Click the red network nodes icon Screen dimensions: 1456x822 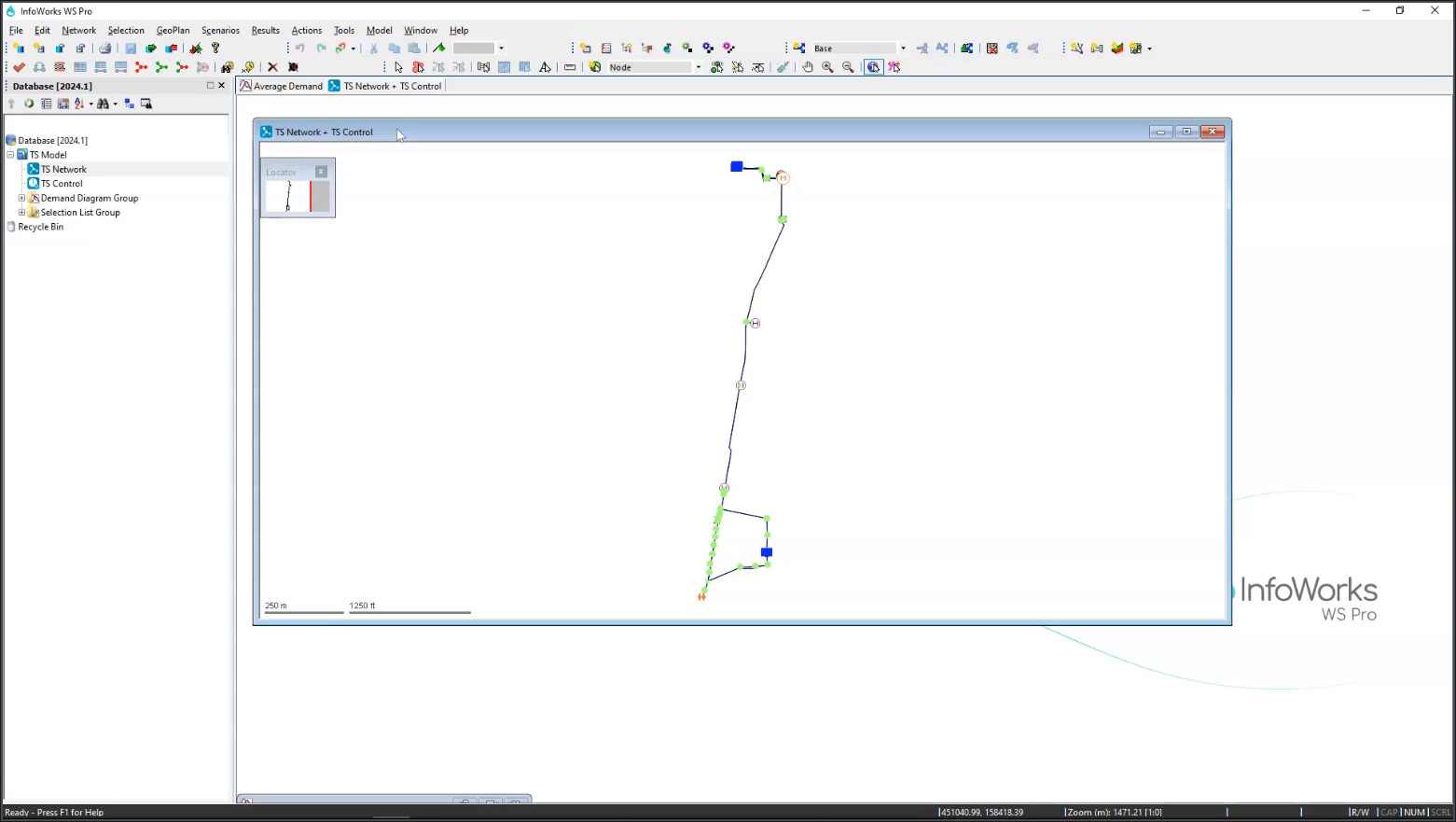142,67
